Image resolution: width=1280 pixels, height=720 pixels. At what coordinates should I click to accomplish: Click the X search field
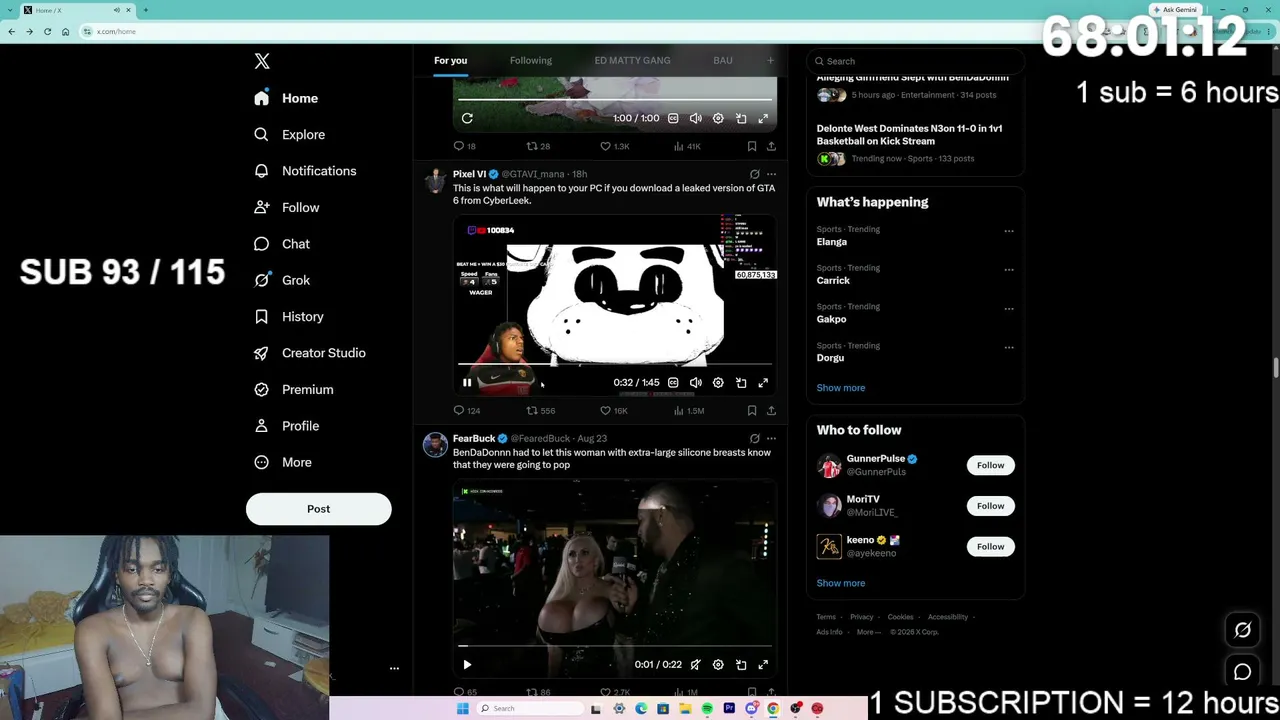click(x=915, y=61)
